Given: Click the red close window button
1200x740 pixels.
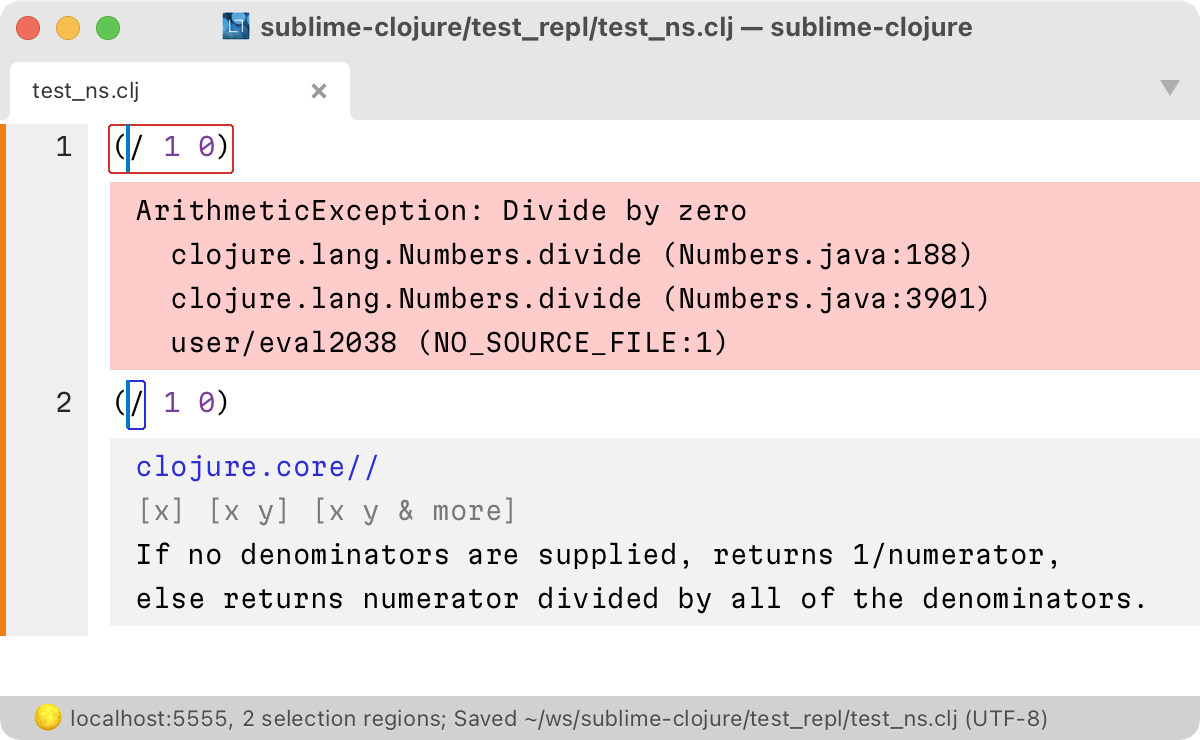Looking at the screenshot, I should pos(29,28).
